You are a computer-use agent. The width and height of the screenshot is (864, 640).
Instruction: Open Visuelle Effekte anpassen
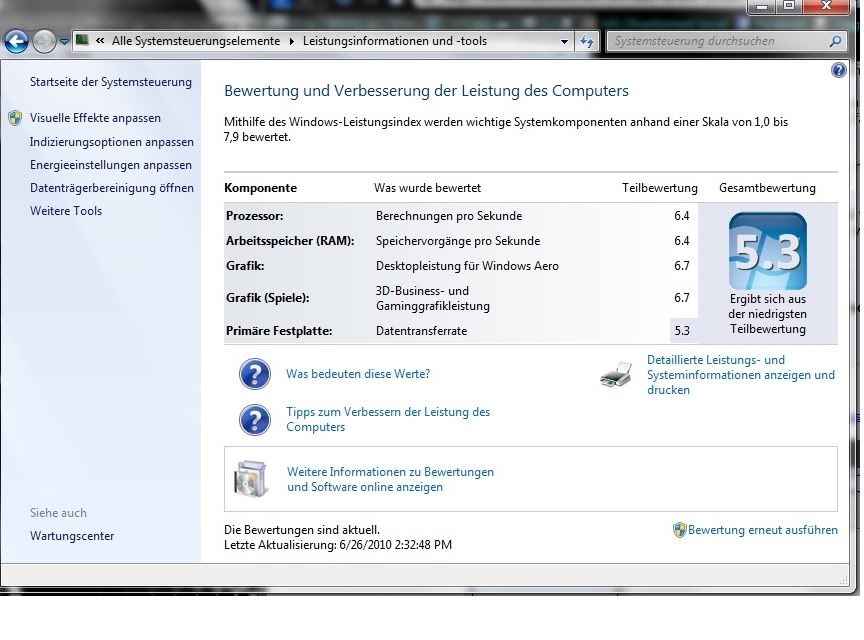click(x=95, y=118)
